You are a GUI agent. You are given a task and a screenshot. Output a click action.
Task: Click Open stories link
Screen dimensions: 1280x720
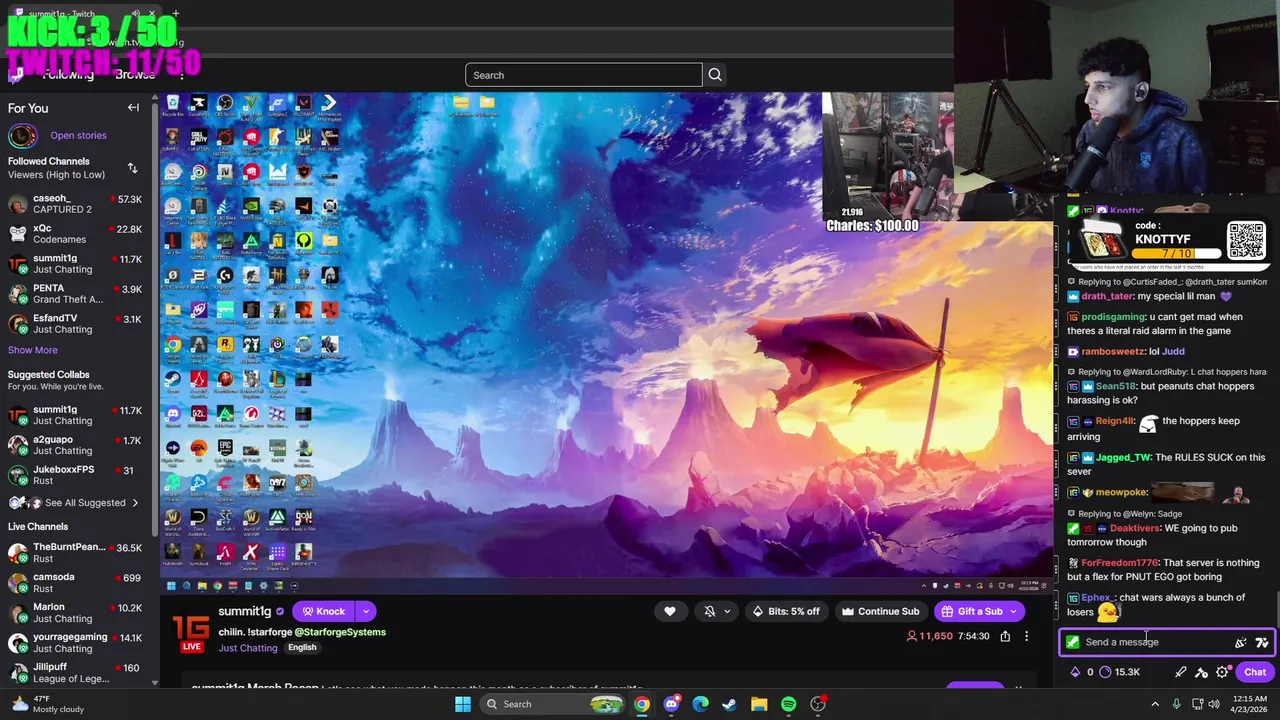(x=78, y=135)
